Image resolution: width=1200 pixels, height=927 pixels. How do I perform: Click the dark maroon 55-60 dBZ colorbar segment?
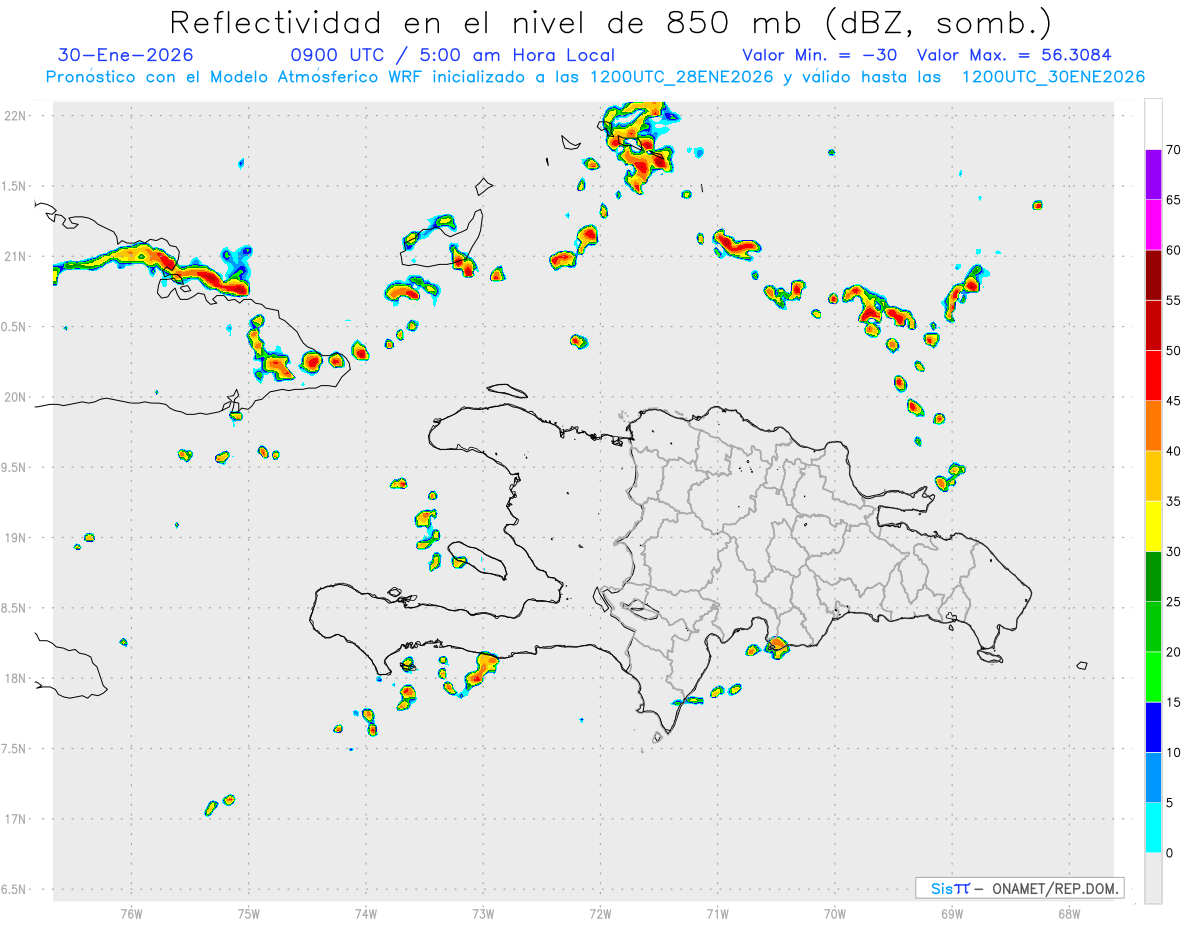(1153, 275)
